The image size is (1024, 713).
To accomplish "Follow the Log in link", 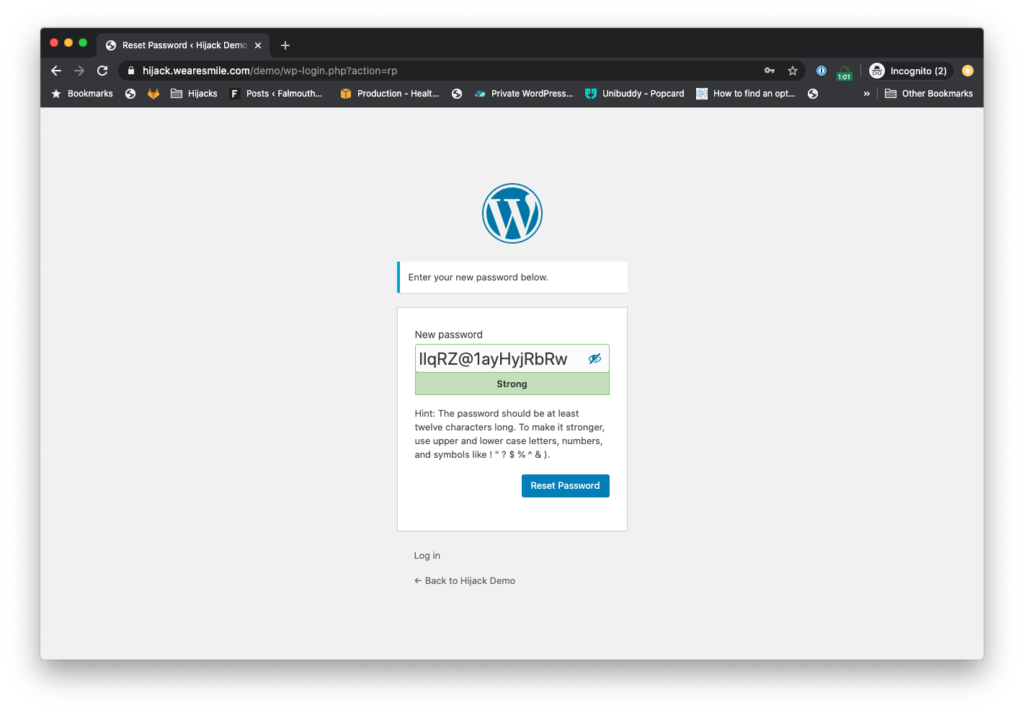I will point(427,556).
